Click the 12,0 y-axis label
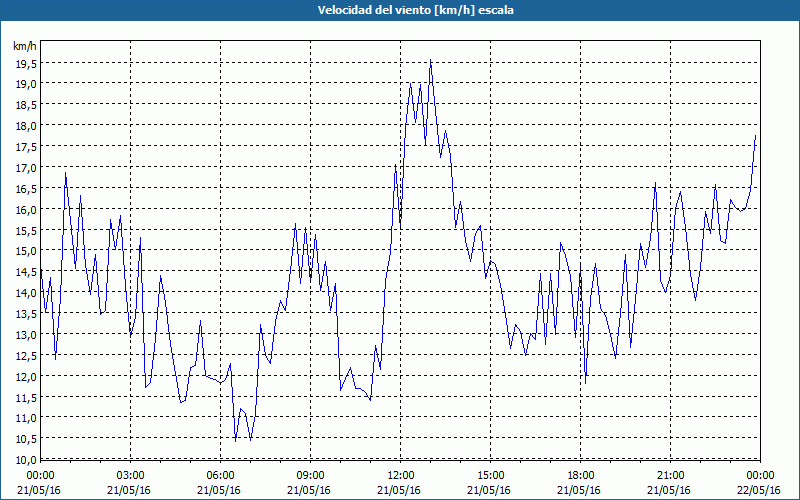This screenshot has width=800, height=500. coord(25,376)
